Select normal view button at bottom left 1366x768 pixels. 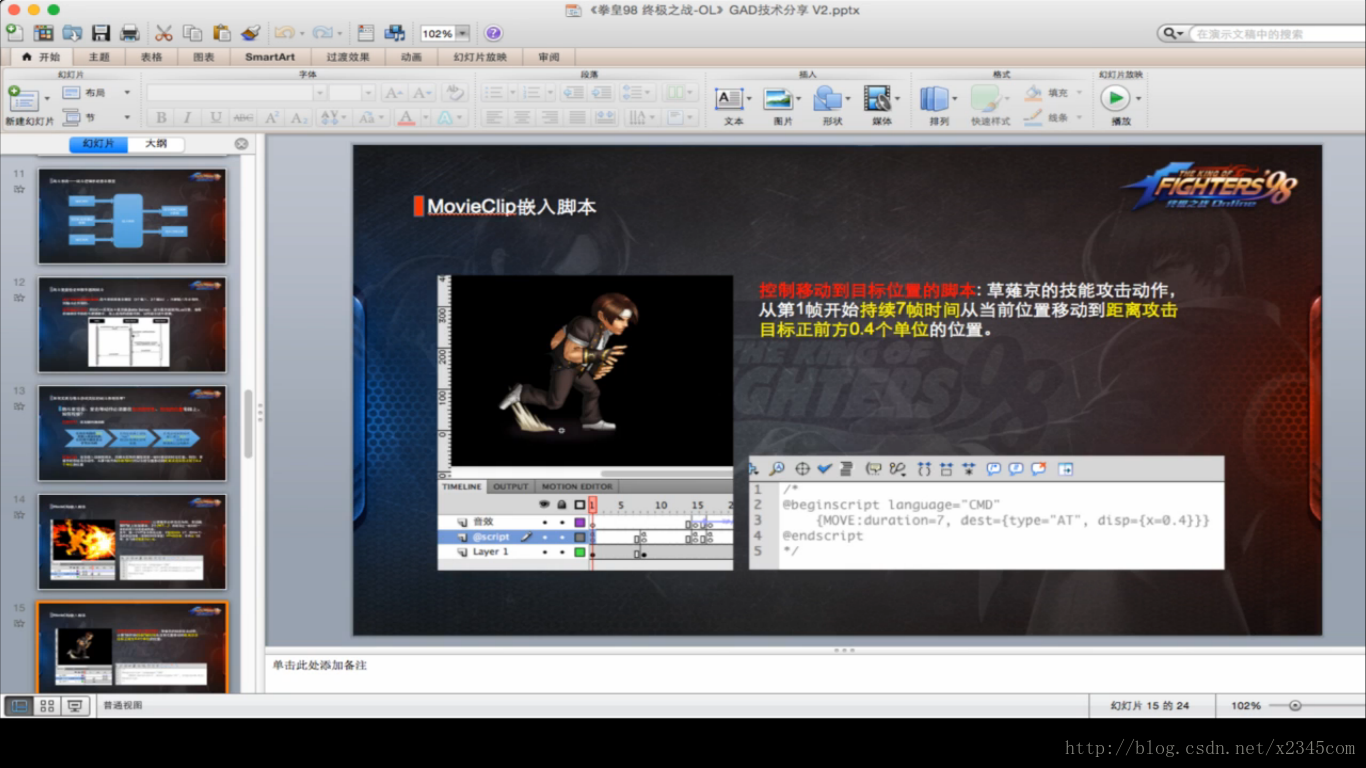click(19, 706)
